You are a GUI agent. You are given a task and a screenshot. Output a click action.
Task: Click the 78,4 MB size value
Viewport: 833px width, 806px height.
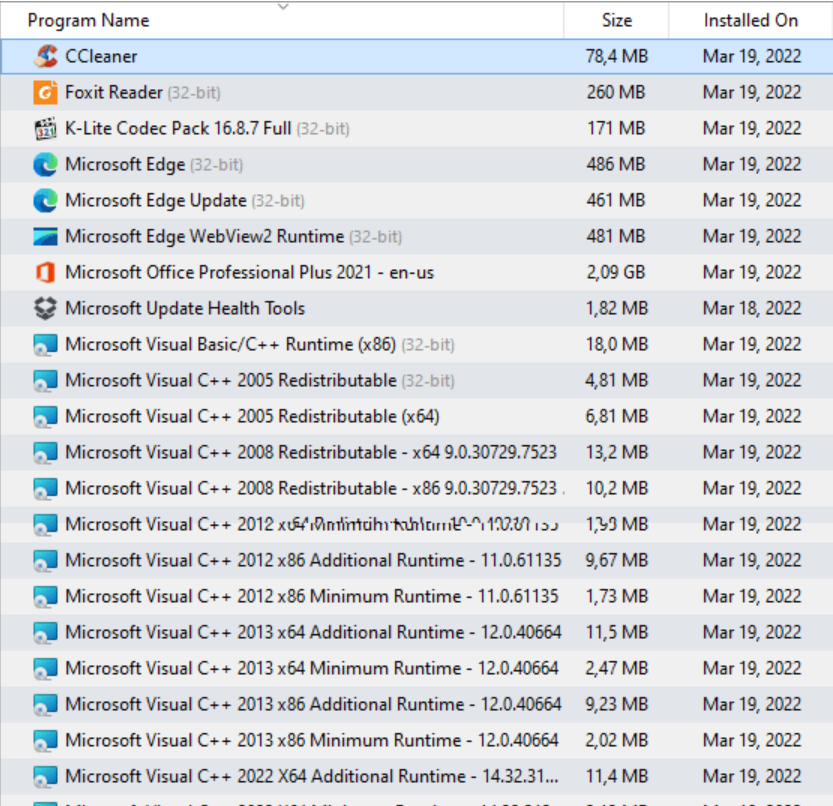pos(617,56)
